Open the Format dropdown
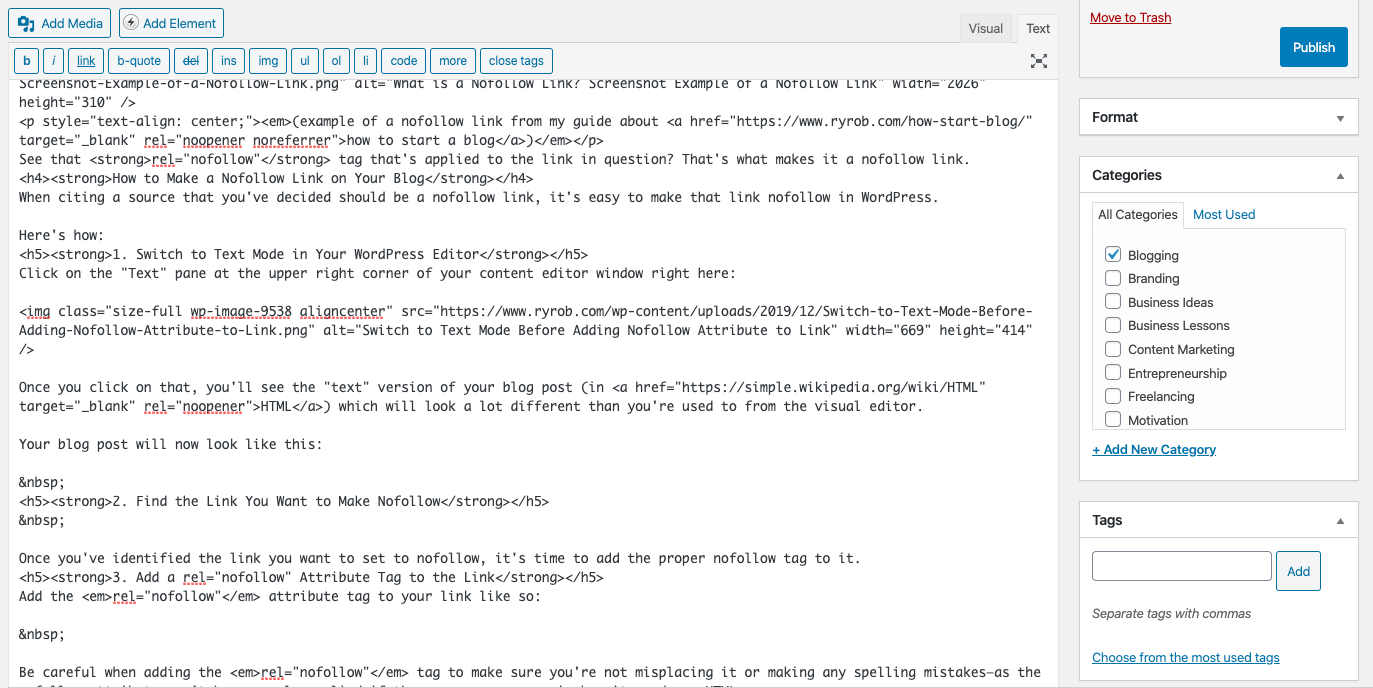This screenshot has height=688, width=1373. [1339, 117]
